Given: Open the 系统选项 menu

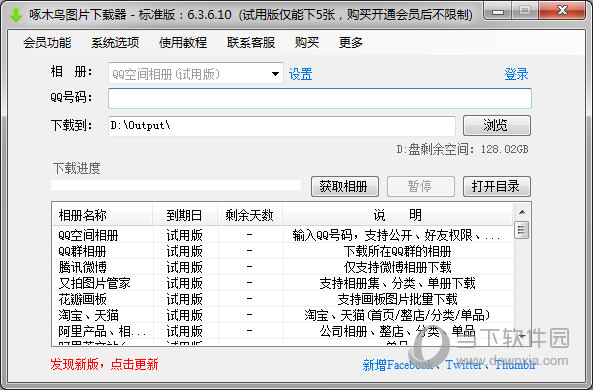Looking at the screenshot, I should (x=115, y=42).
